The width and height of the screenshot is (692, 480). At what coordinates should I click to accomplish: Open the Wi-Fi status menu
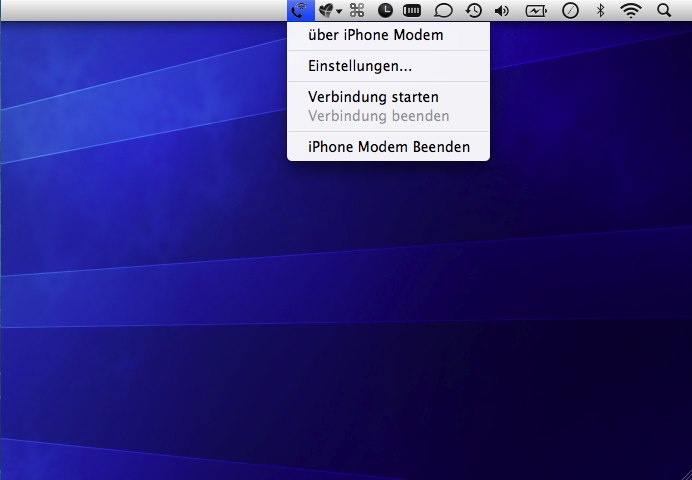click(x=631, y=11)
